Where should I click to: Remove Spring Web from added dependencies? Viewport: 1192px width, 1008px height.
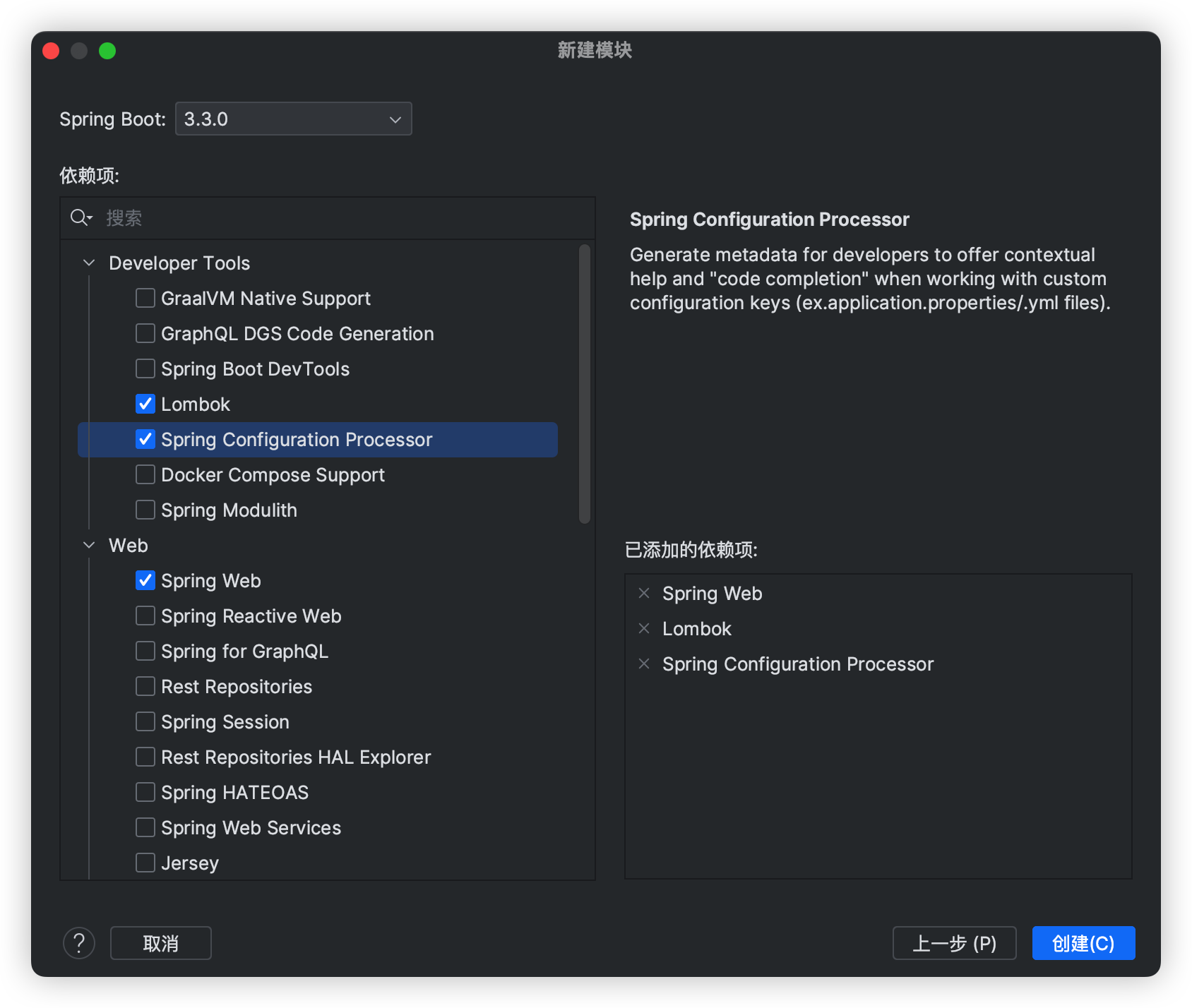(644, 593)
